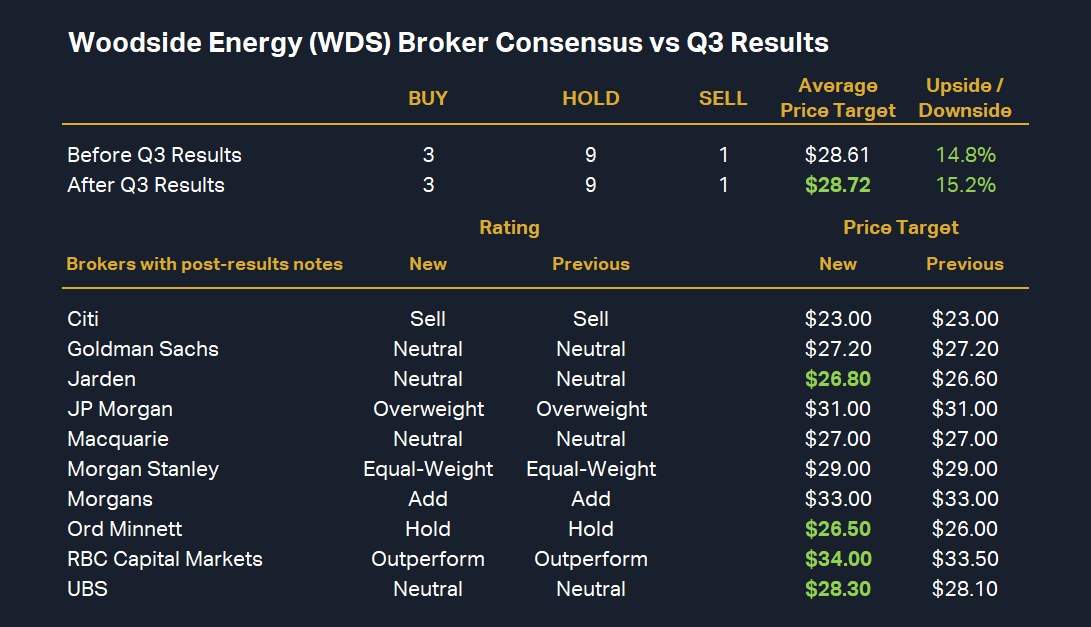Viewport: 1091px width, 627px height.
Task: Click the Woodside Energy Broker Consensus title
Action: pyautogui.click(x=448, y=44)
